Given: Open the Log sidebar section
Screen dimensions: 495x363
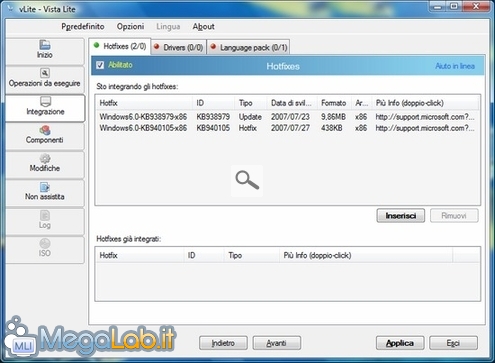Looking at the screenshot, I should coord(45,221).
